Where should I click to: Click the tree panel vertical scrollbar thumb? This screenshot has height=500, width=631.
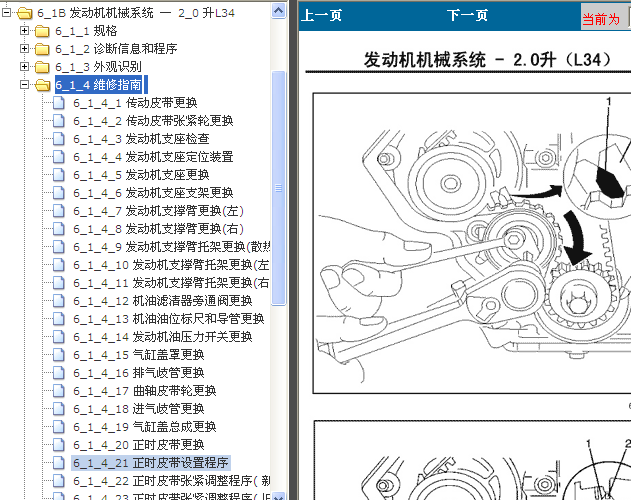click(278, 188)
